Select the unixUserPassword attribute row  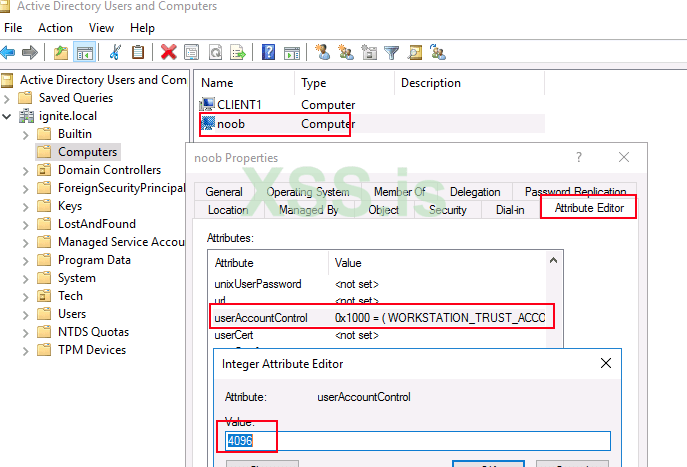click(379, 284)
